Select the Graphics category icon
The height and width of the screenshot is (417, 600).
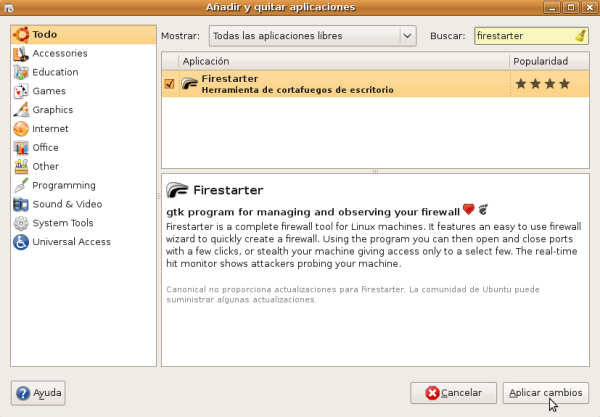(x=20, y=110)
